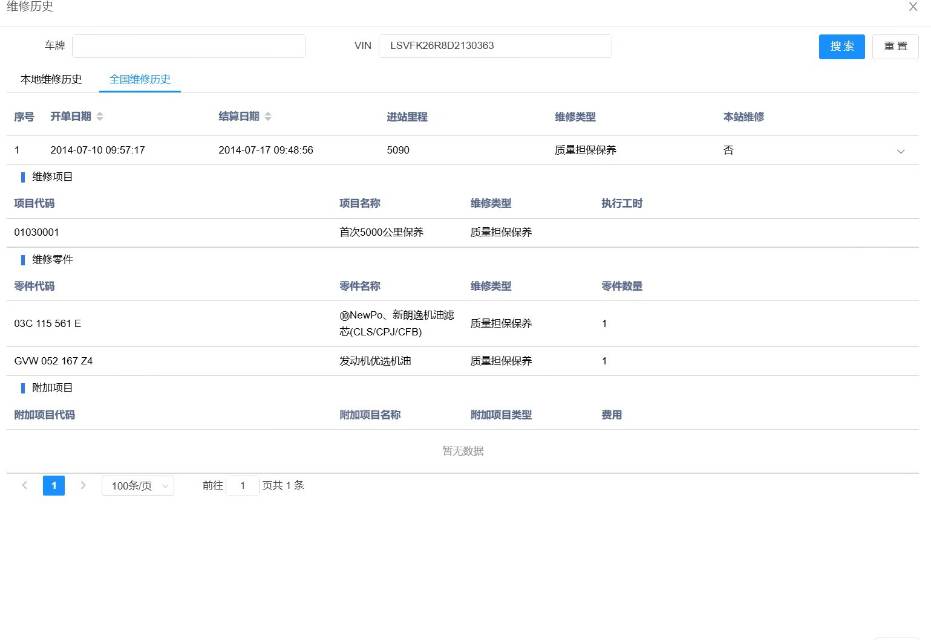Click the VIN input field
Screen dimensions: 931x640
coord(495,46)
